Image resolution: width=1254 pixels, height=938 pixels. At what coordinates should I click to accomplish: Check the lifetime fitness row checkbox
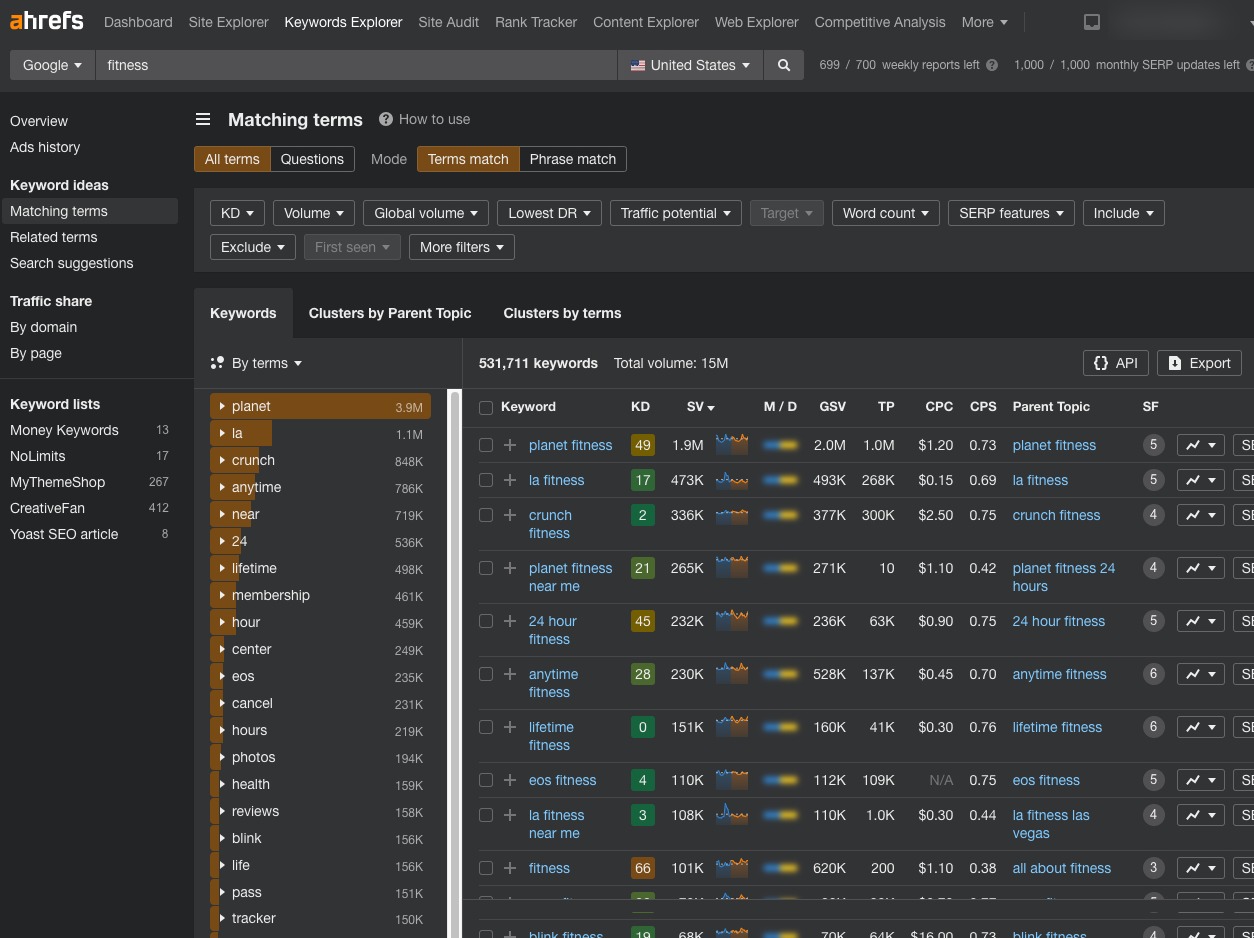[486, 727]
